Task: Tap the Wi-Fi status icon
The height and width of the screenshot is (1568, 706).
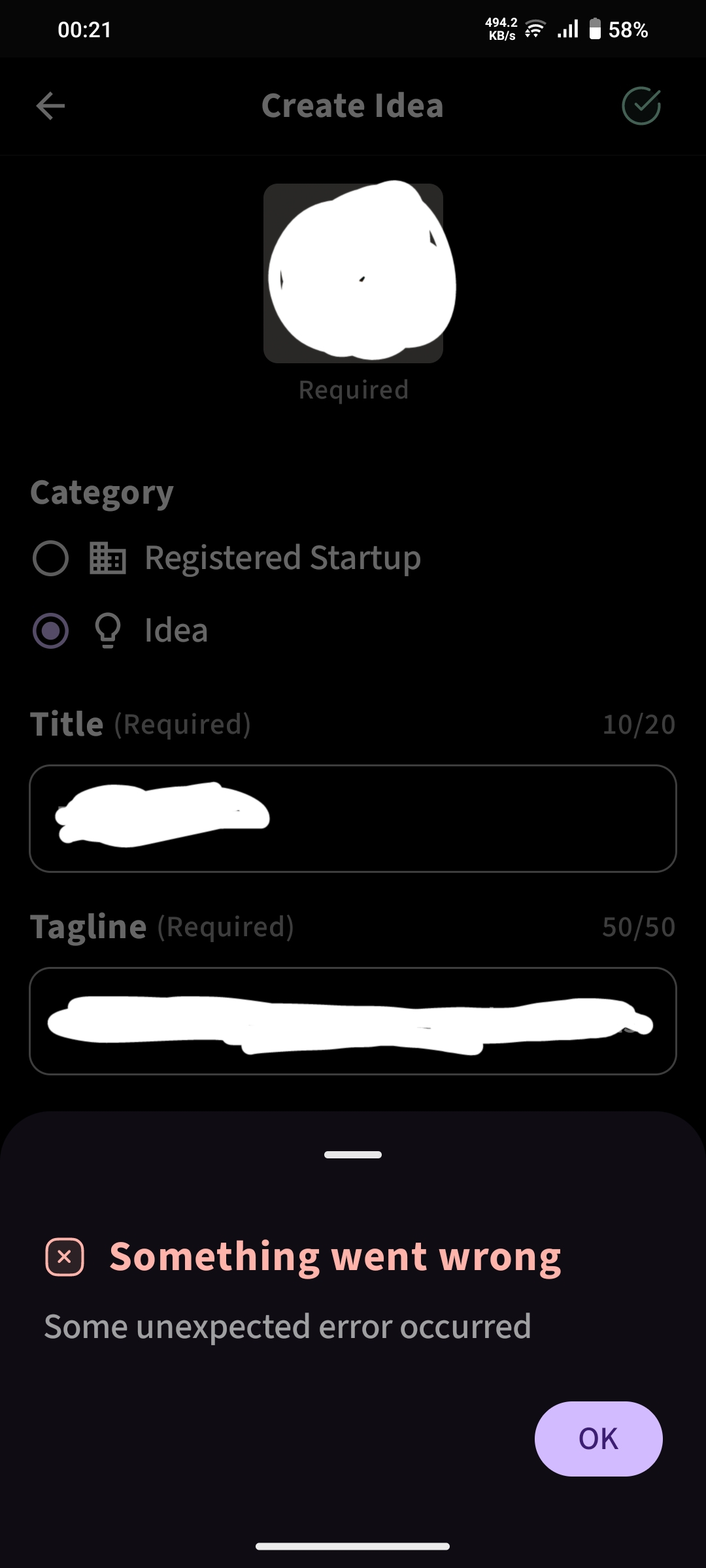Action: tap(535, 29)
